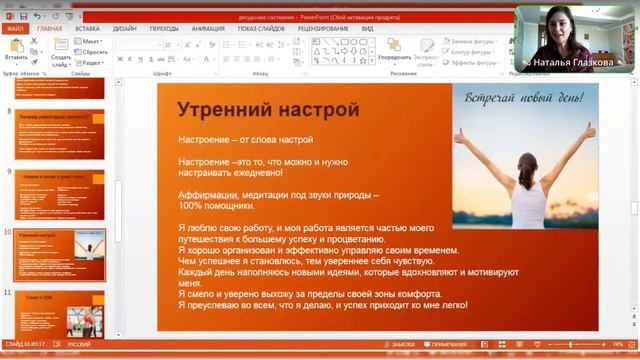Toggle Заметки (Notes) pane in status bar
The width and height of the screenshot is (640, 360).
point(400,344)
